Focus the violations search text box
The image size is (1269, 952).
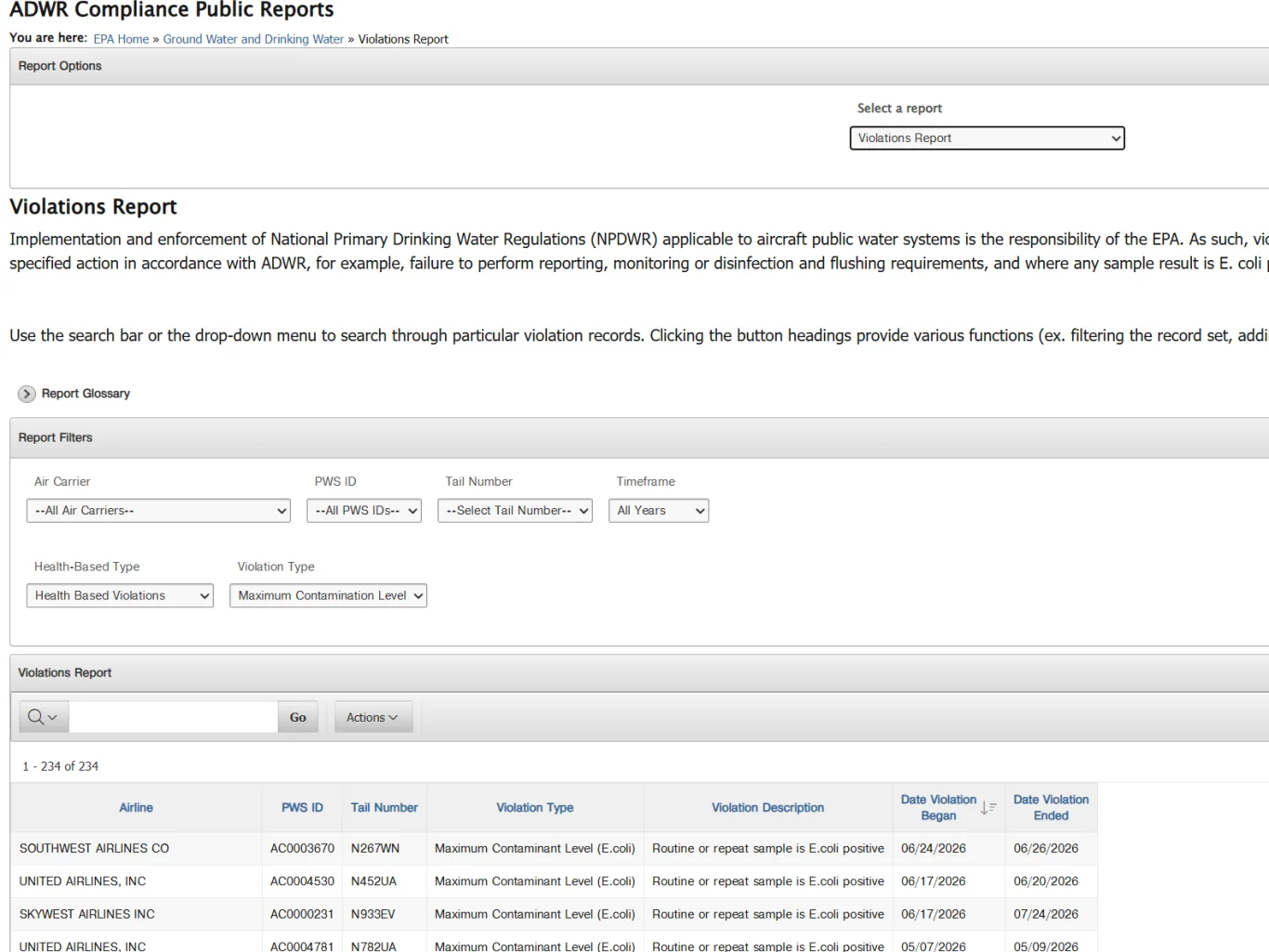pos(174,717)
